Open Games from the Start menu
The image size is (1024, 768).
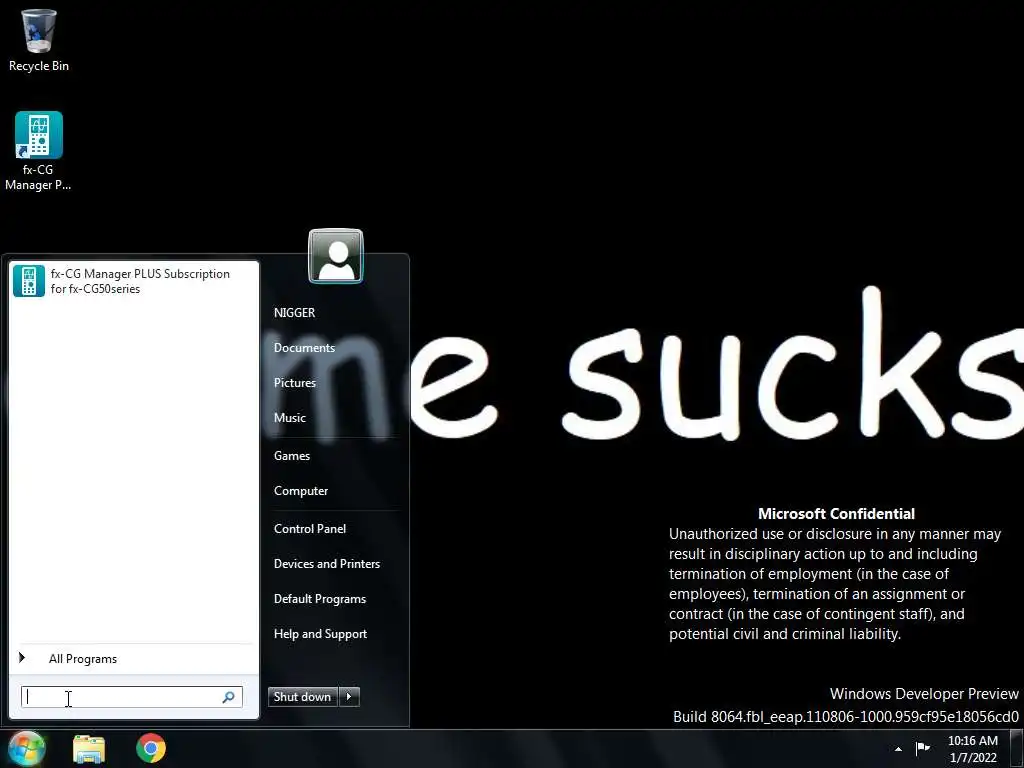coord(292,456)
